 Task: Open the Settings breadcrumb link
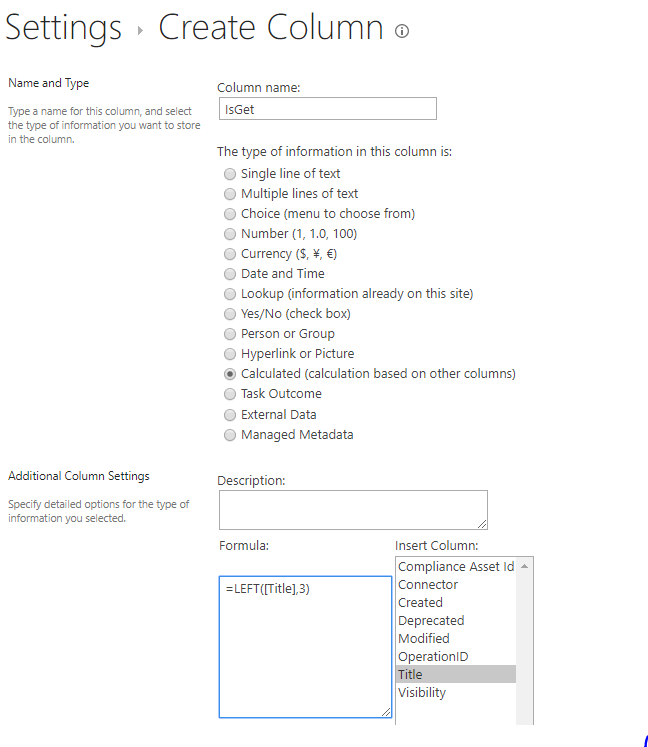point(63,28)
